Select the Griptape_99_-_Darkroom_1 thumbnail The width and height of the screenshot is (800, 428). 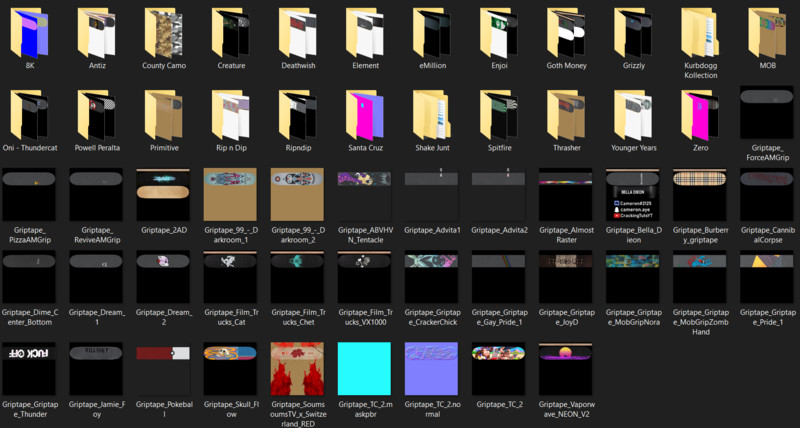click(x=230, y=195)
